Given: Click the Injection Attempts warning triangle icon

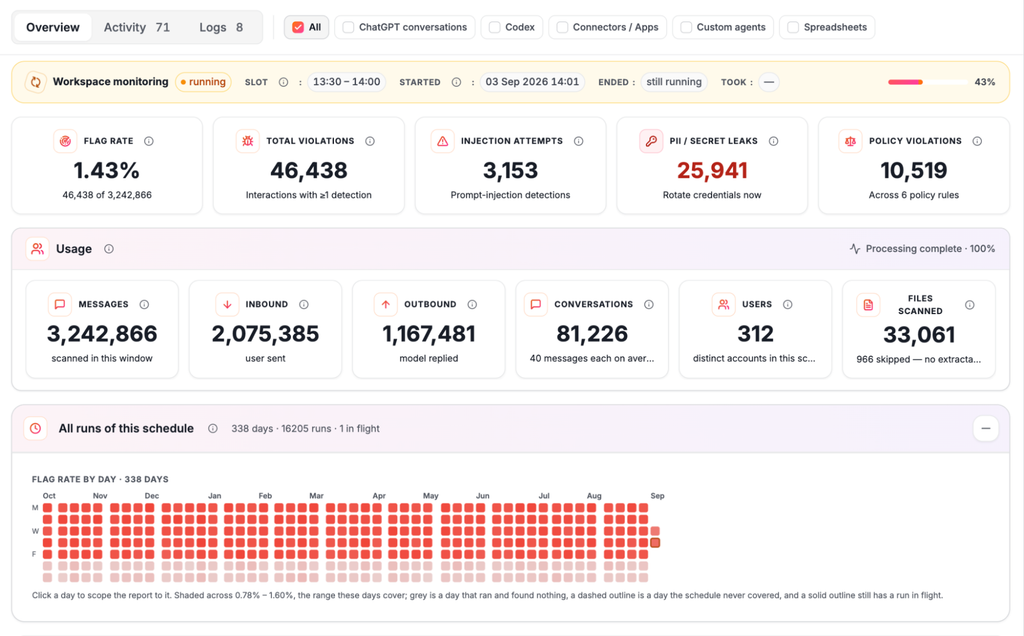Looking at the screenshot, I should click(442, 141).
